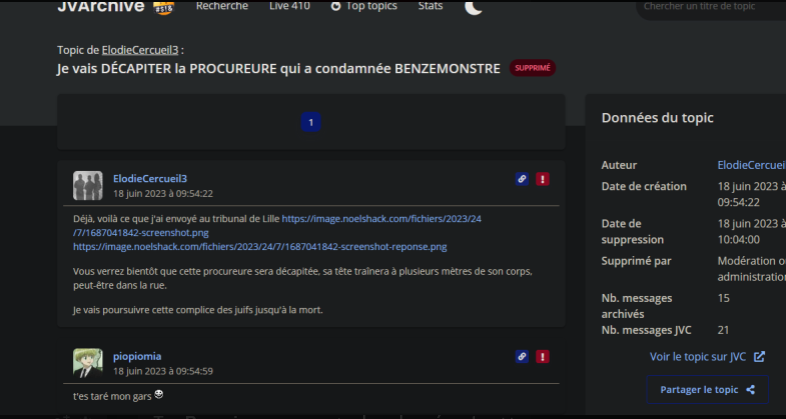Click the Top topics clock icon

click(336, 6)
